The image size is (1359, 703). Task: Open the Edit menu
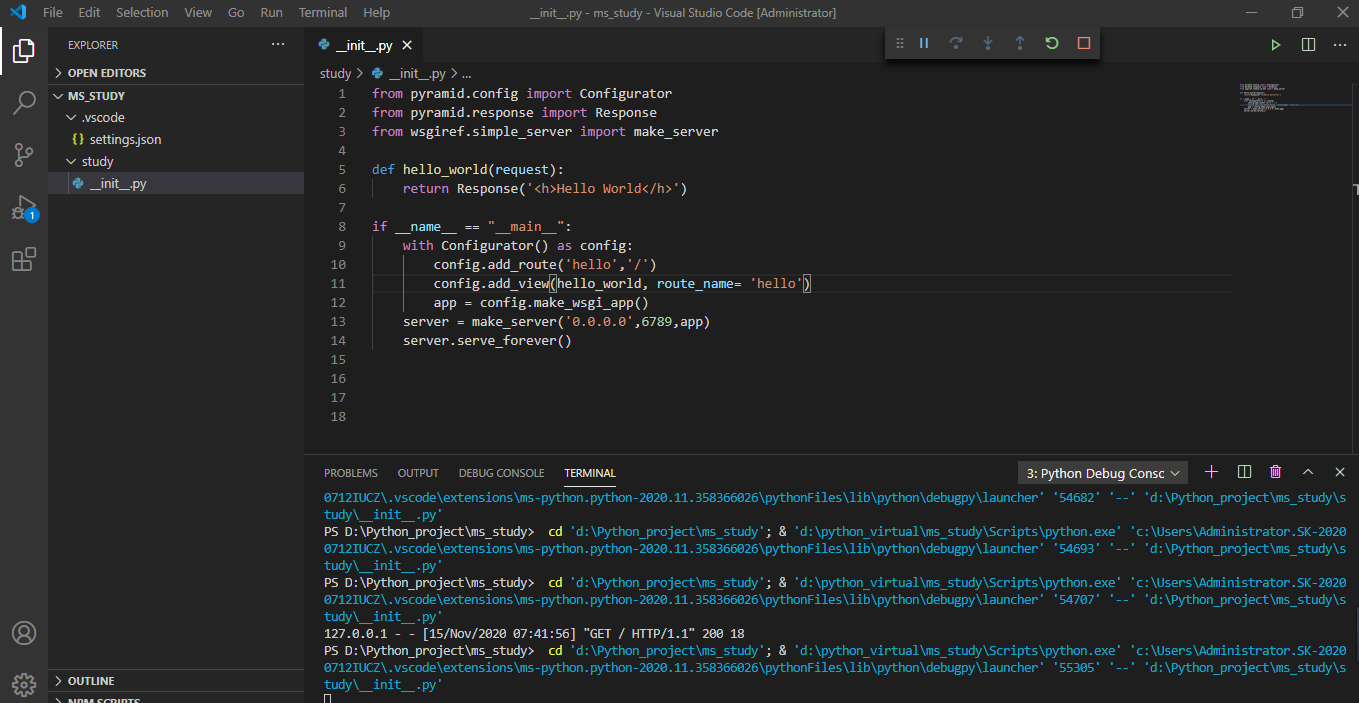tap(89, 13)
